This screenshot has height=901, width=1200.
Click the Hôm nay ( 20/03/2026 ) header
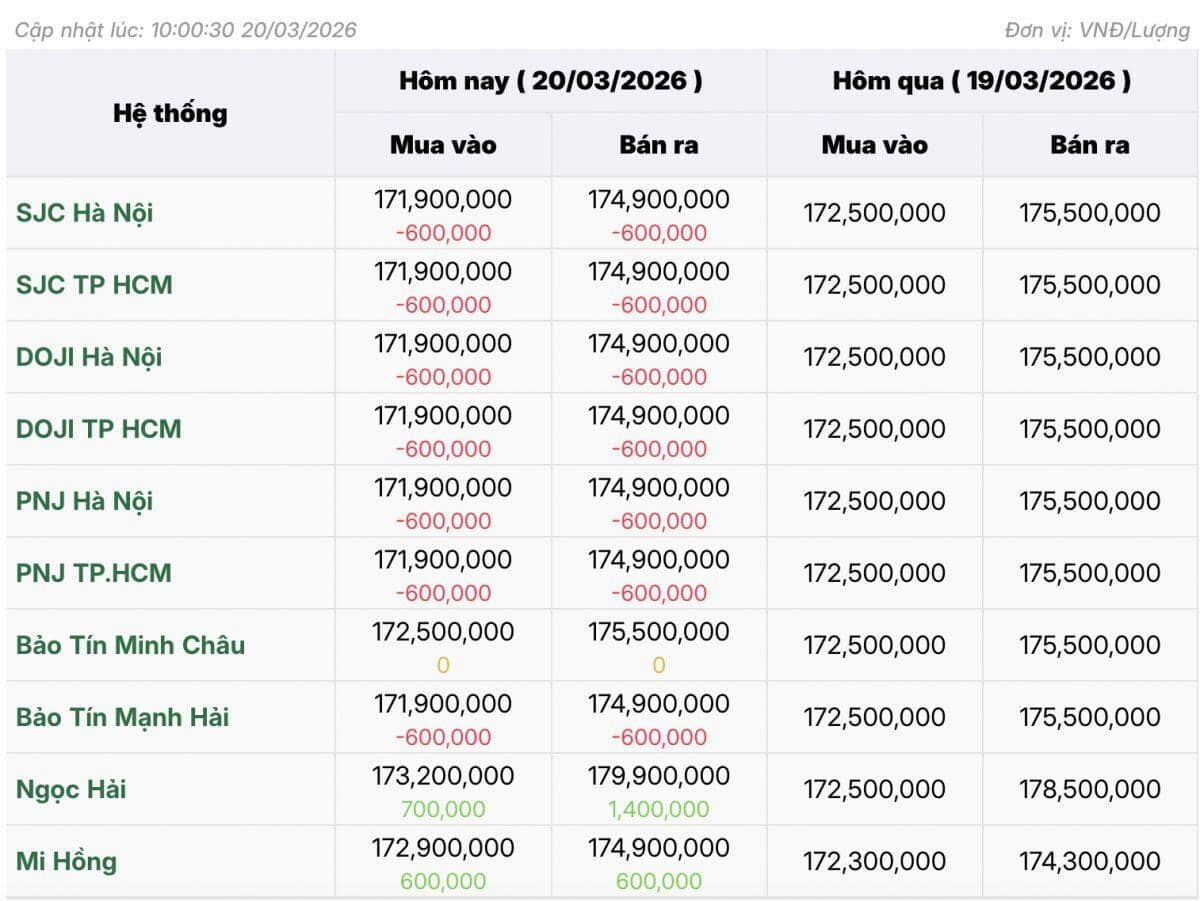(551, 81)
